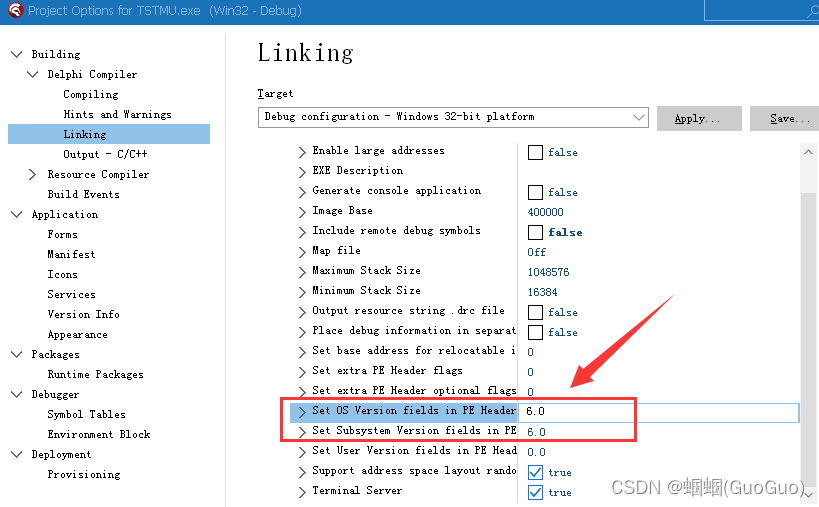Expand Set OS Version fields option
819x507 pixels.
coord(302,412)
